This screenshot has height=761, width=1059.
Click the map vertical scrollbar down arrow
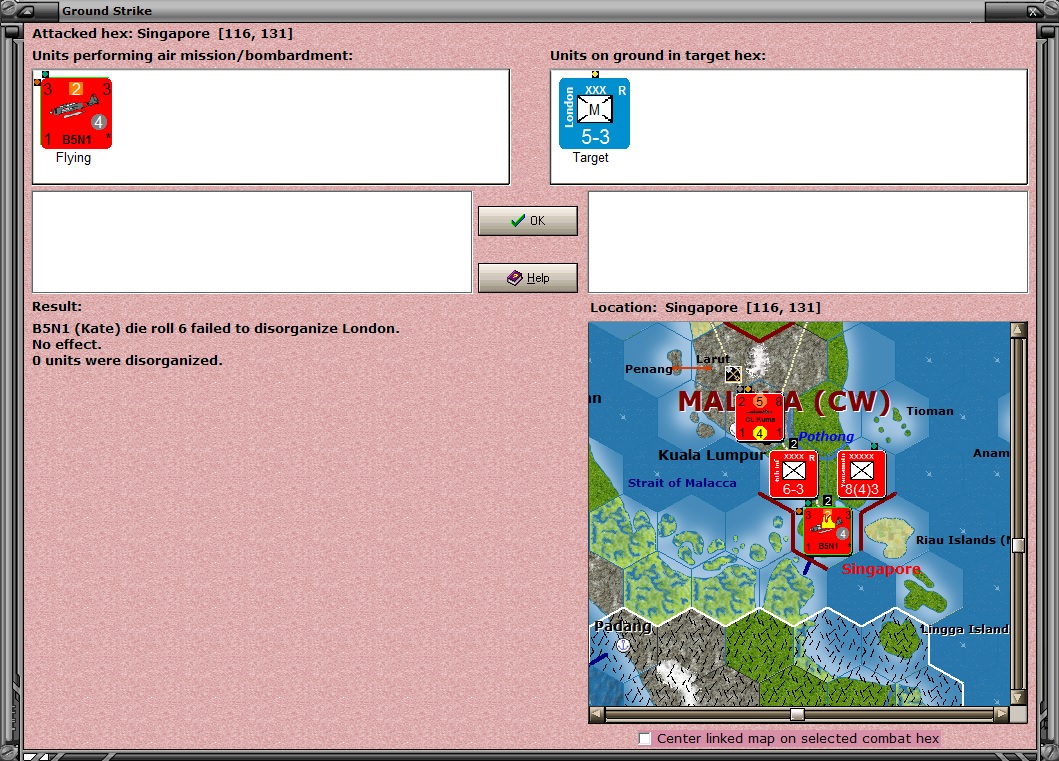[x=1018, y=697]
